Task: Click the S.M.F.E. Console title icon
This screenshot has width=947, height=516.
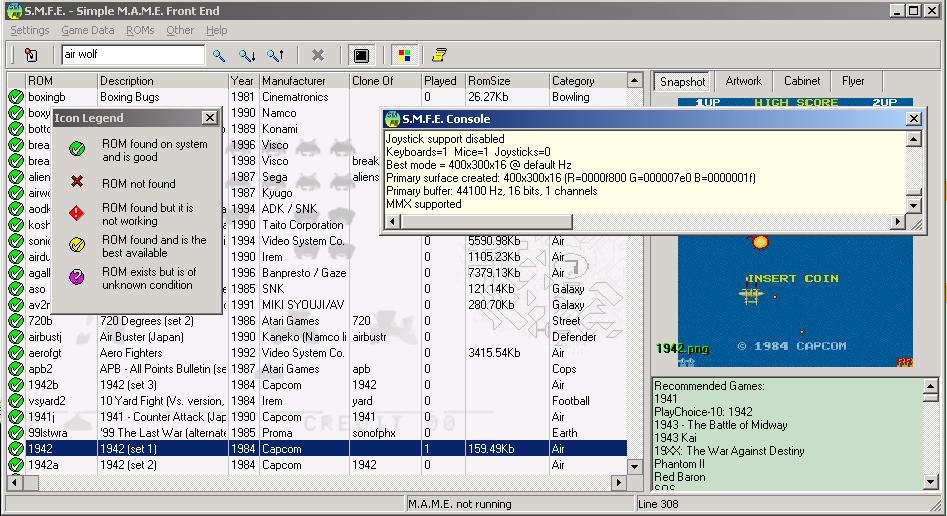Action: 393,119
